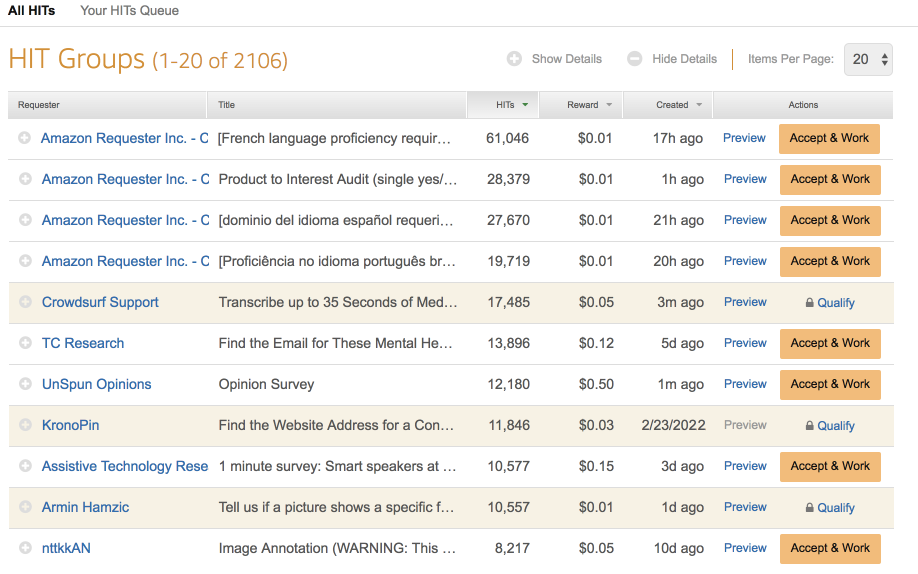
Task: Accept & Work on Opinion Survey HIT
Action: tap(830, 385)
